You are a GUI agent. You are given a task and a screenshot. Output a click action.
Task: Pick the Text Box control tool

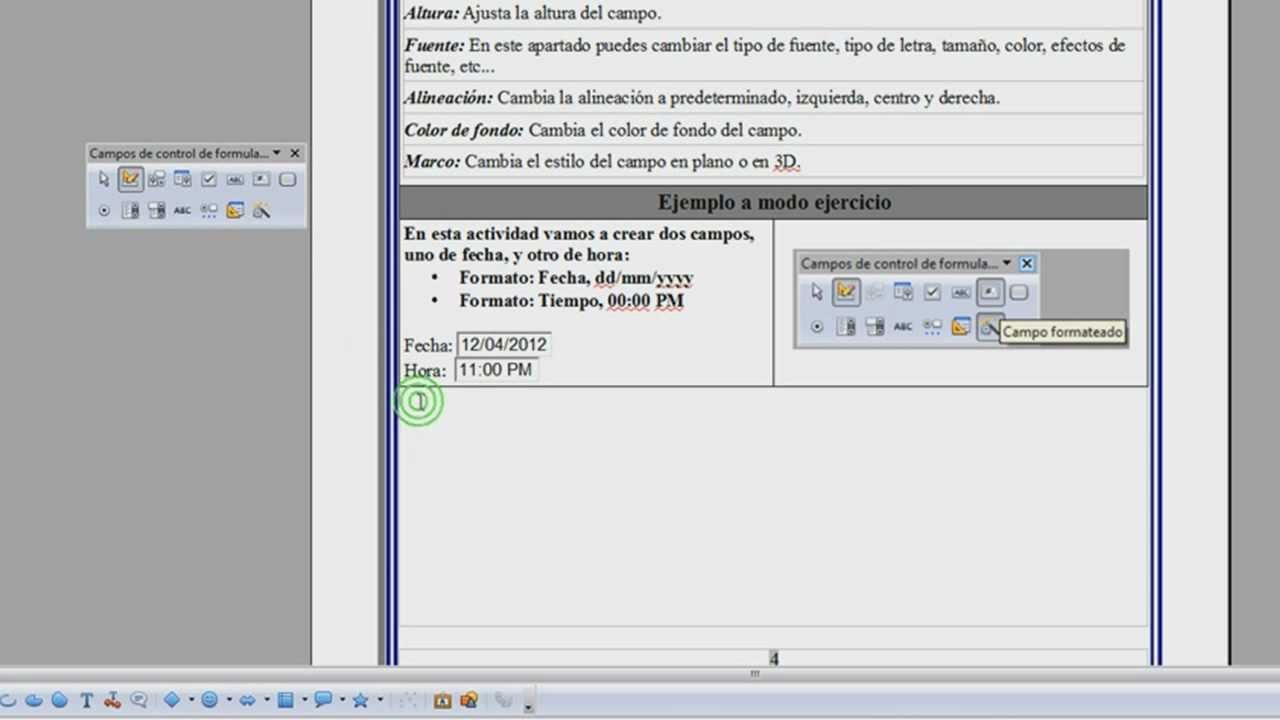point(235,180)
